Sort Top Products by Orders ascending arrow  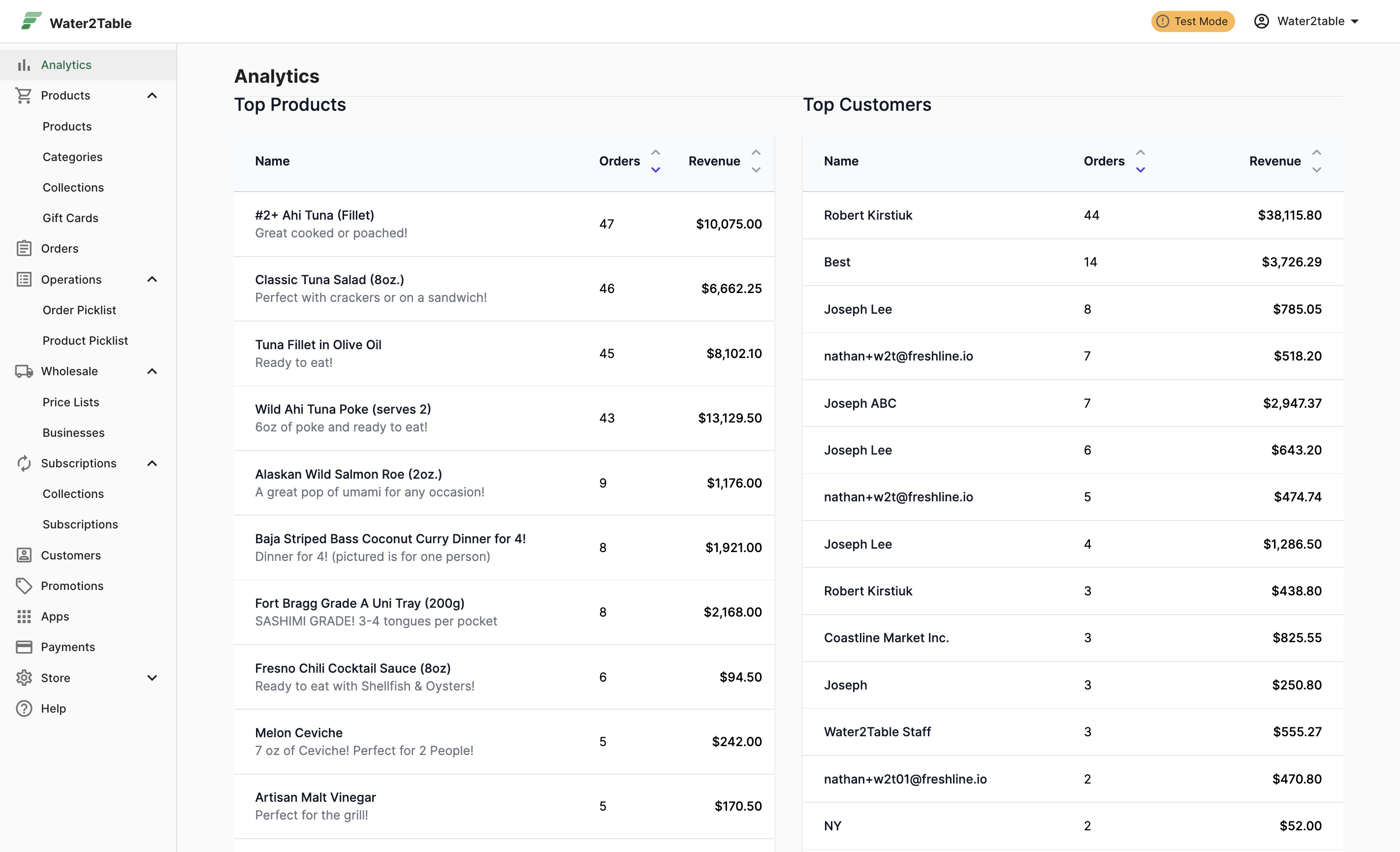tap(655, 152)
